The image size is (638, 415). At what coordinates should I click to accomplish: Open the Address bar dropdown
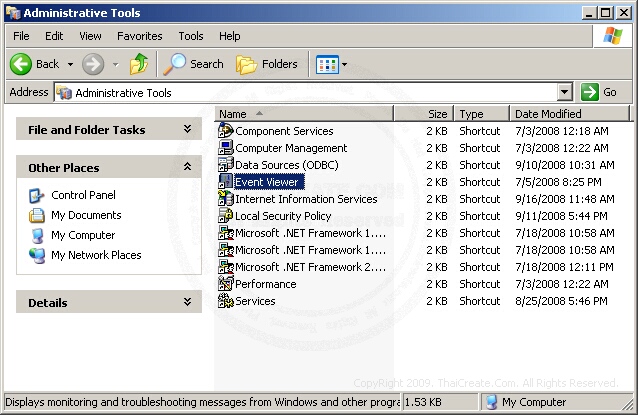tap(564, 92)
